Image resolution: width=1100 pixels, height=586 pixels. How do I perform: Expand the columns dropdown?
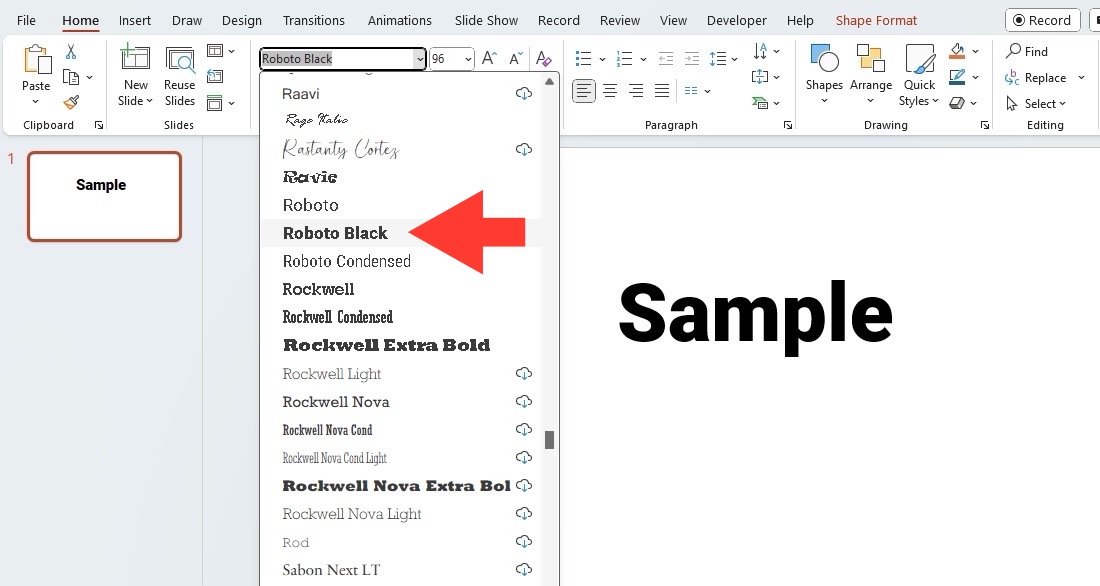pos(707,91)
